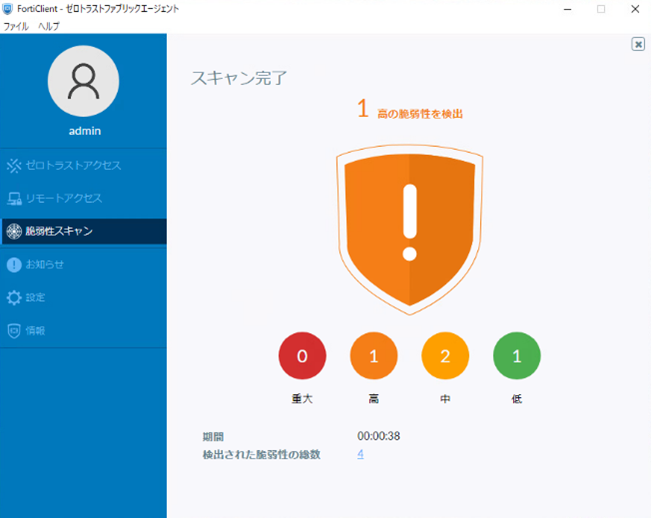
Task: Click the 脆弱性スキャン radar icon
Action: [x=14, y=231]
